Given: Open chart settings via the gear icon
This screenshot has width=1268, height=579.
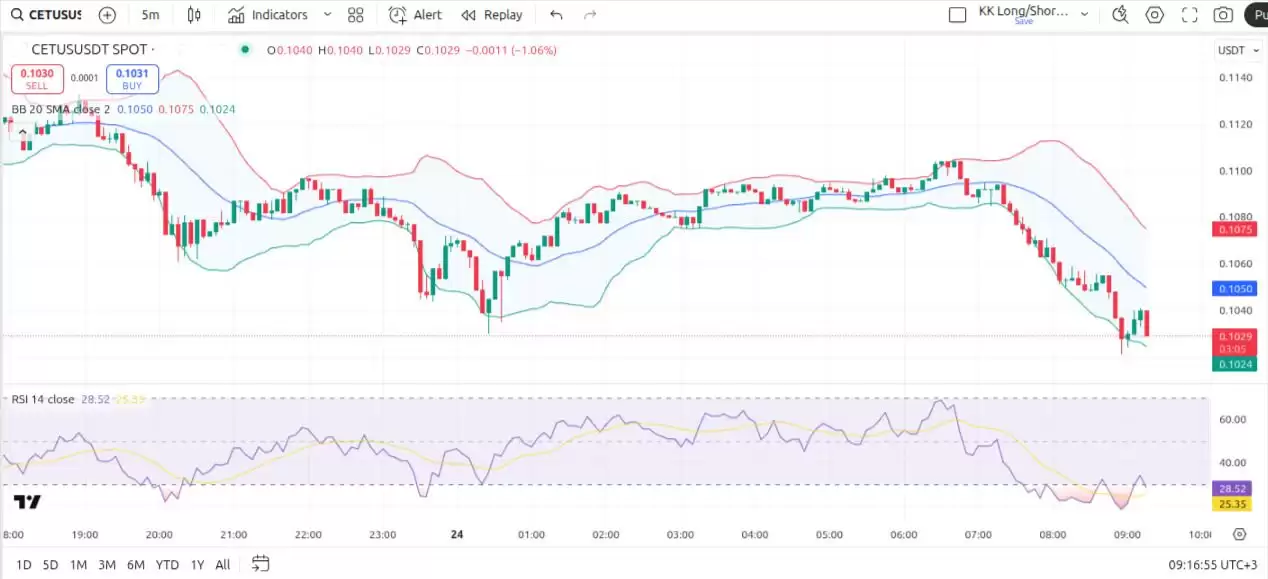Looking at the screenshot, I should pyautogui.click(x=1153, y=15).
